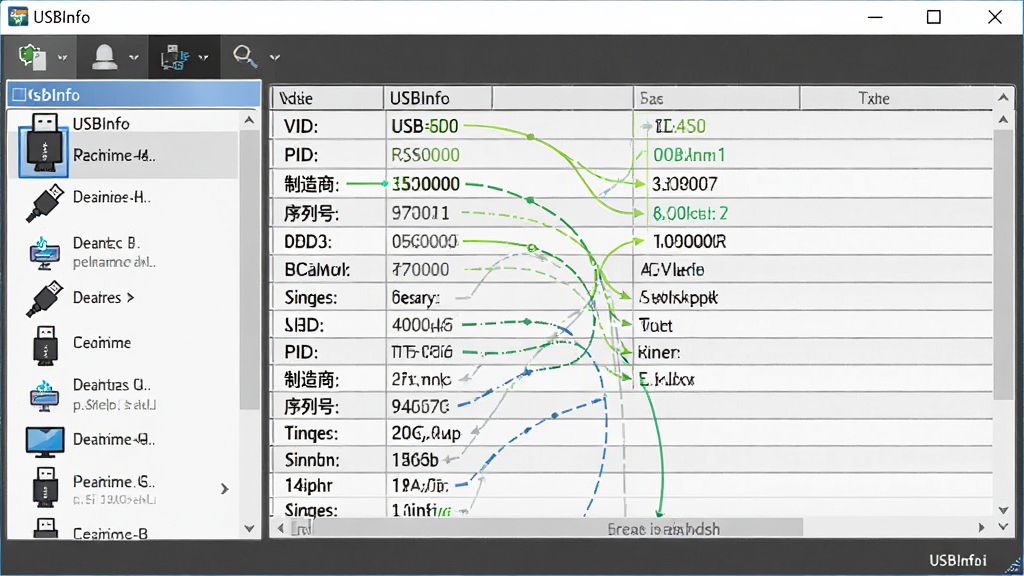
Task: Click the 970011 serial number value
Action: [x=420, y=214]
